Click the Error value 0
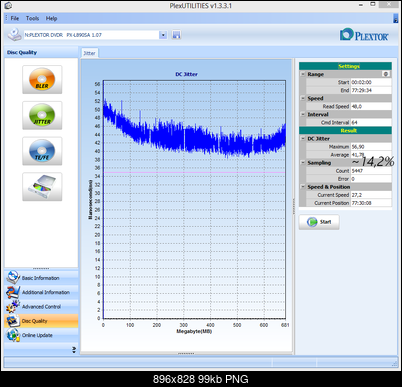 tap(371, 179)
